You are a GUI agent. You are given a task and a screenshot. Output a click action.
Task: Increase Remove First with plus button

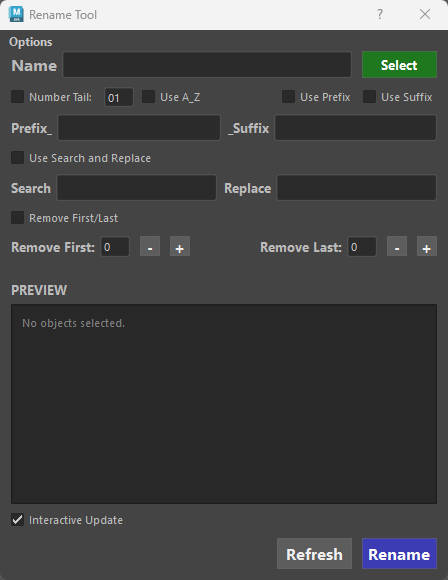pyautogui.click(x=180, y=247)
